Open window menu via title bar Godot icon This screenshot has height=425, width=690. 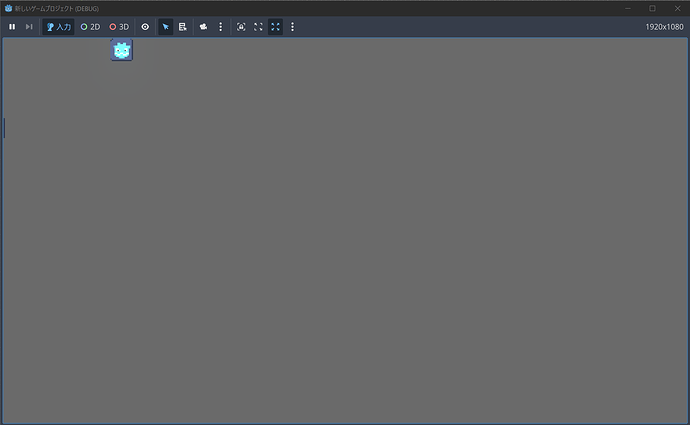[8, 8]
